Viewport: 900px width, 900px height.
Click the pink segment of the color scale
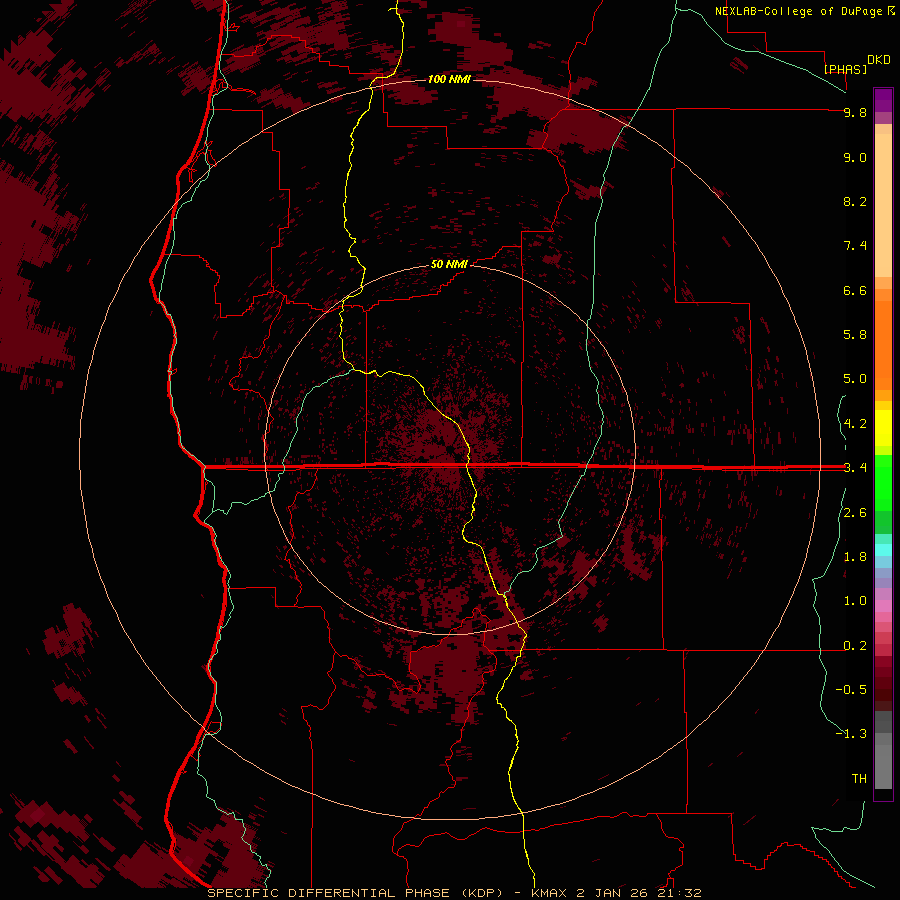(x=883, y=606)
